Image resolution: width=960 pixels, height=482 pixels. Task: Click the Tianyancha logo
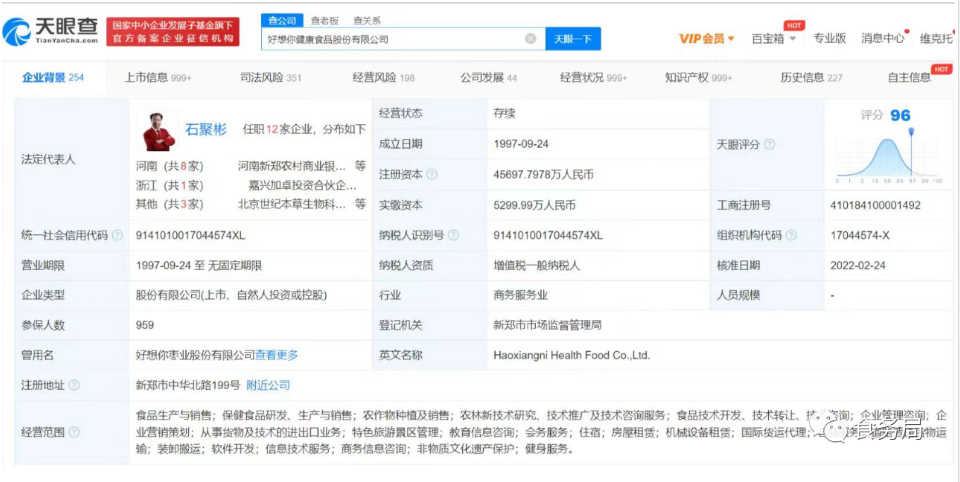coord(50,31)
